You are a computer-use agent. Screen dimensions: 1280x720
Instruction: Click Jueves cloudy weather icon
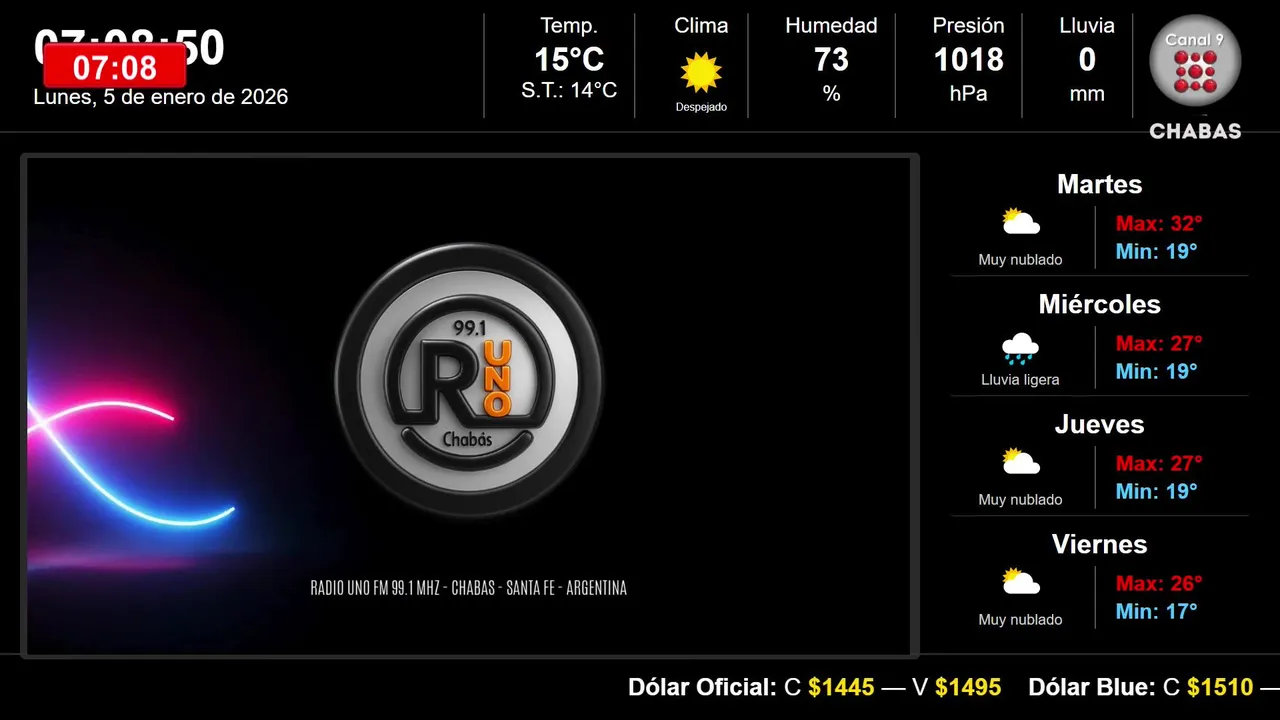(1021, 461)
